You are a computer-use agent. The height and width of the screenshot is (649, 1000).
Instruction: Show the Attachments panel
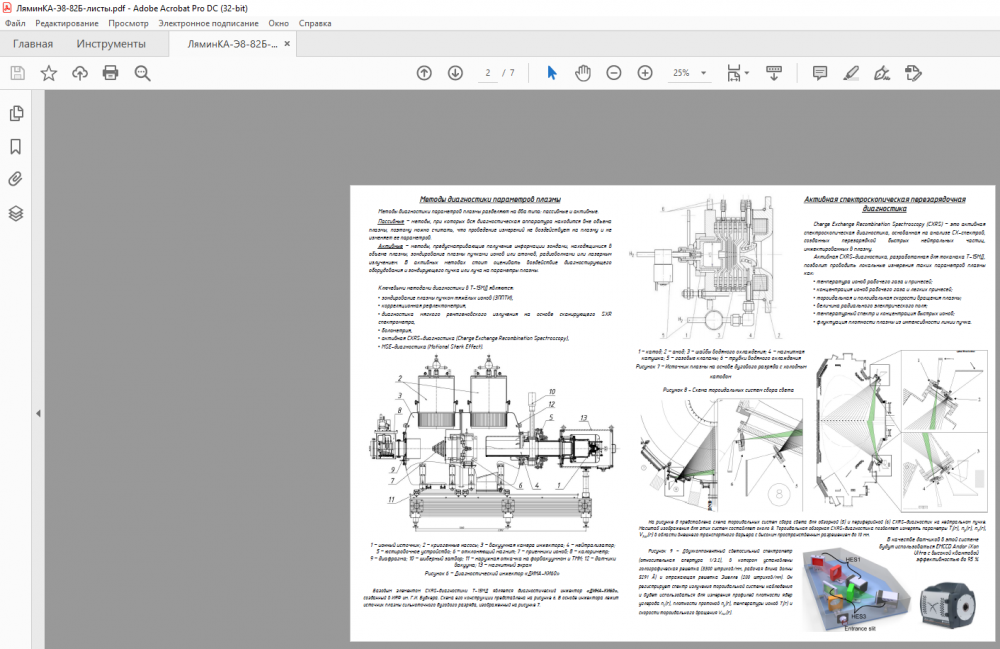click(x=16, y=180)
